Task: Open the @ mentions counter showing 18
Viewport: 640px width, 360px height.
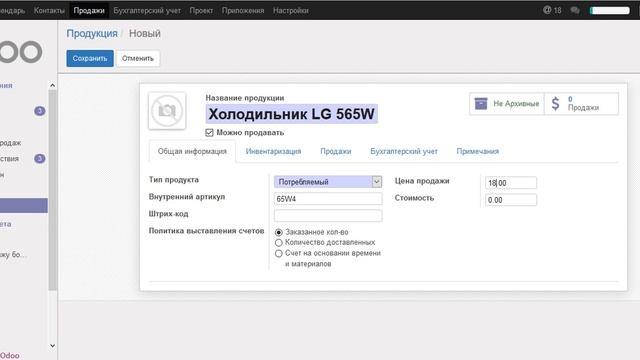Action: coord(552,10)
